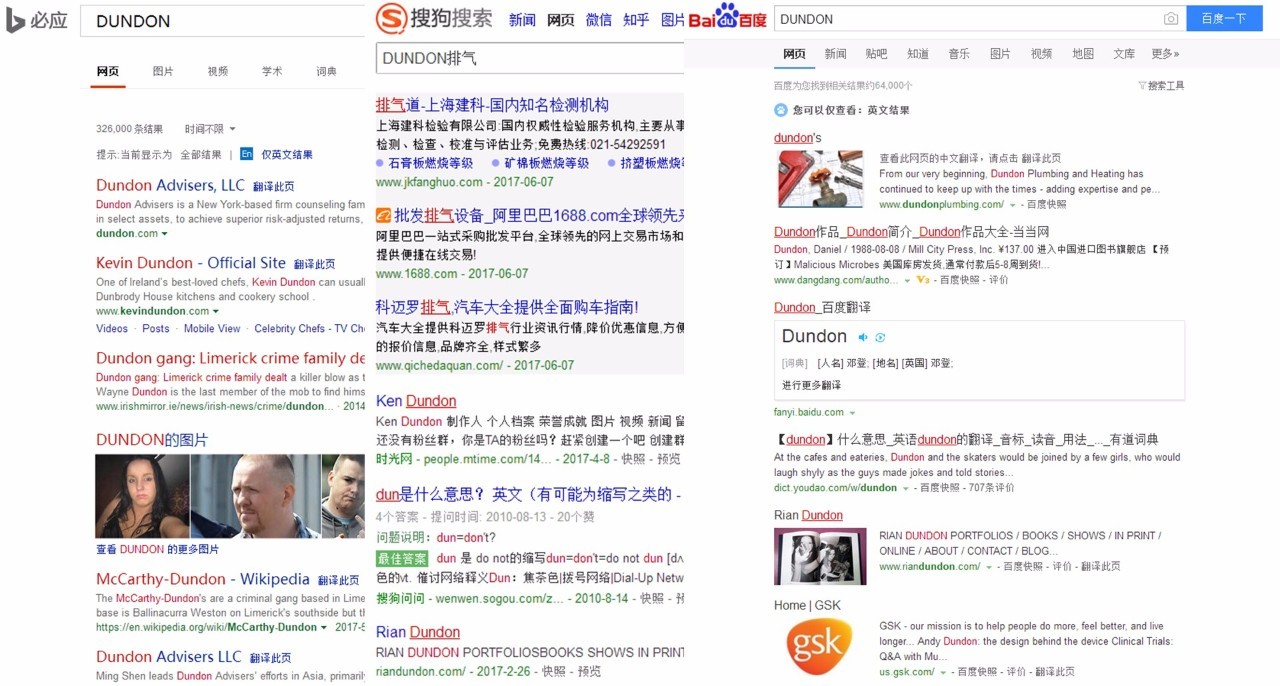Screen dimensions: 1280x686
Task: Click Alibaba orange icon in Sogou result
Action: 383,215
